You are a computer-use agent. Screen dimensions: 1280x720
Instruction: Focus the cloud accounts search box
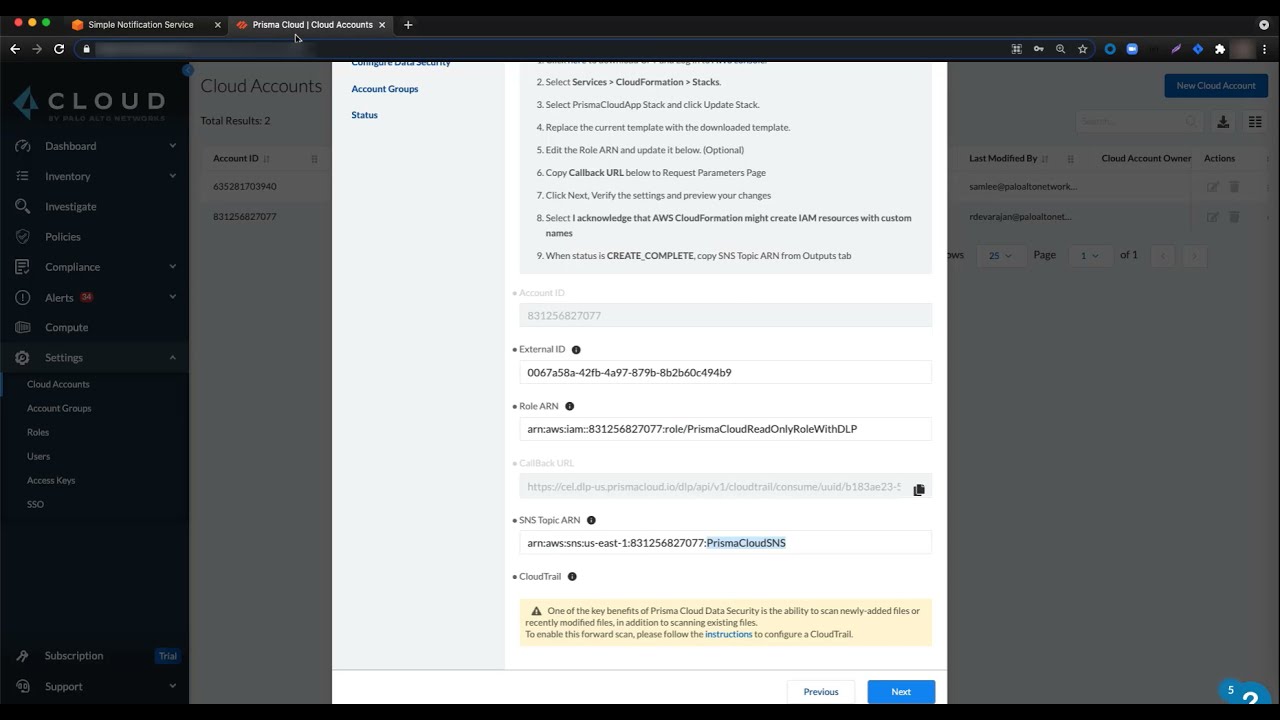[x=1138, y=122]
